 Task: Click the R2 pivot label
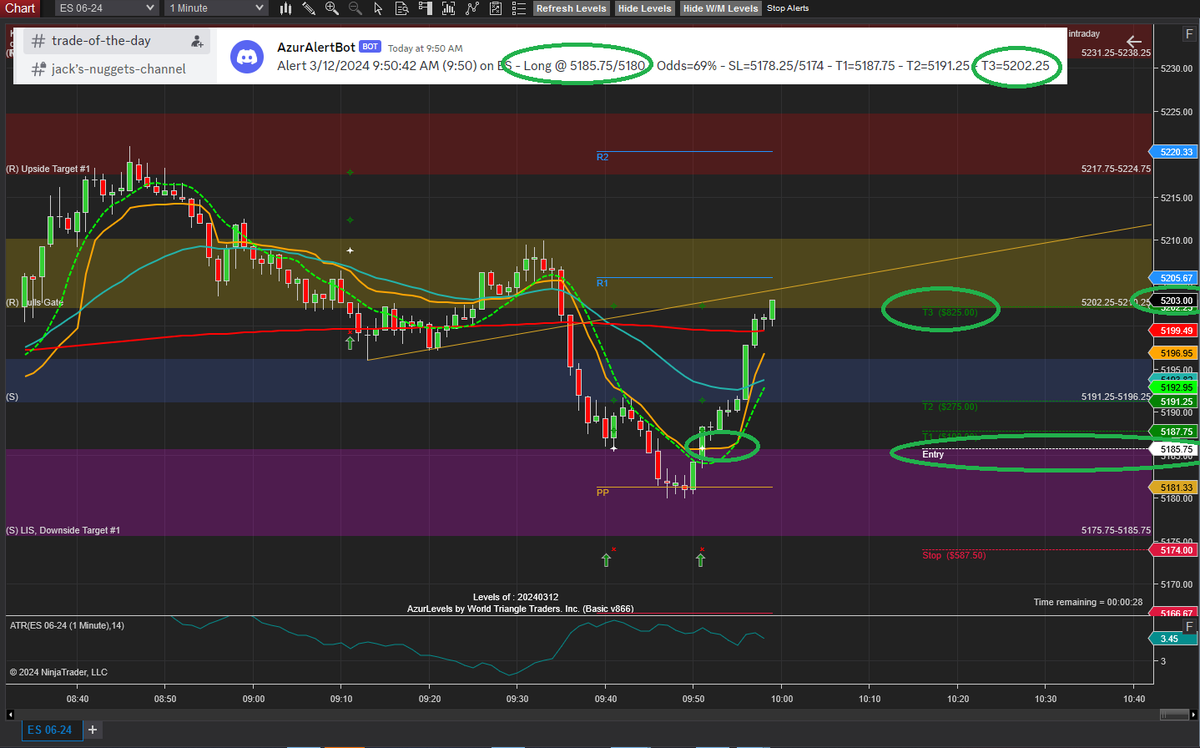tap(602, 157)
